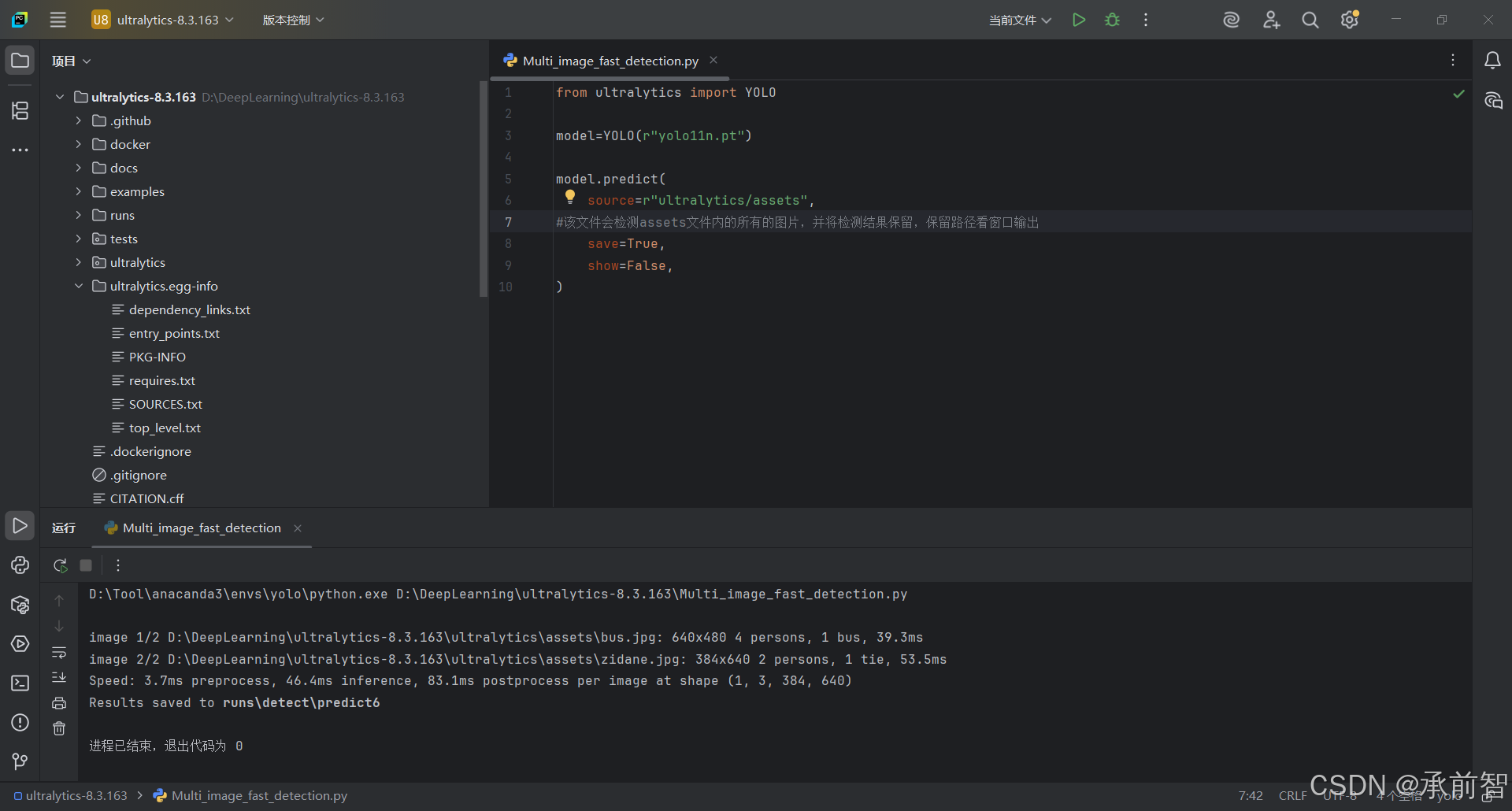Viewport: 1512px width, 811px height.
Task: Run the current file
Action: pyautogui.click(x=1079, y=20)
